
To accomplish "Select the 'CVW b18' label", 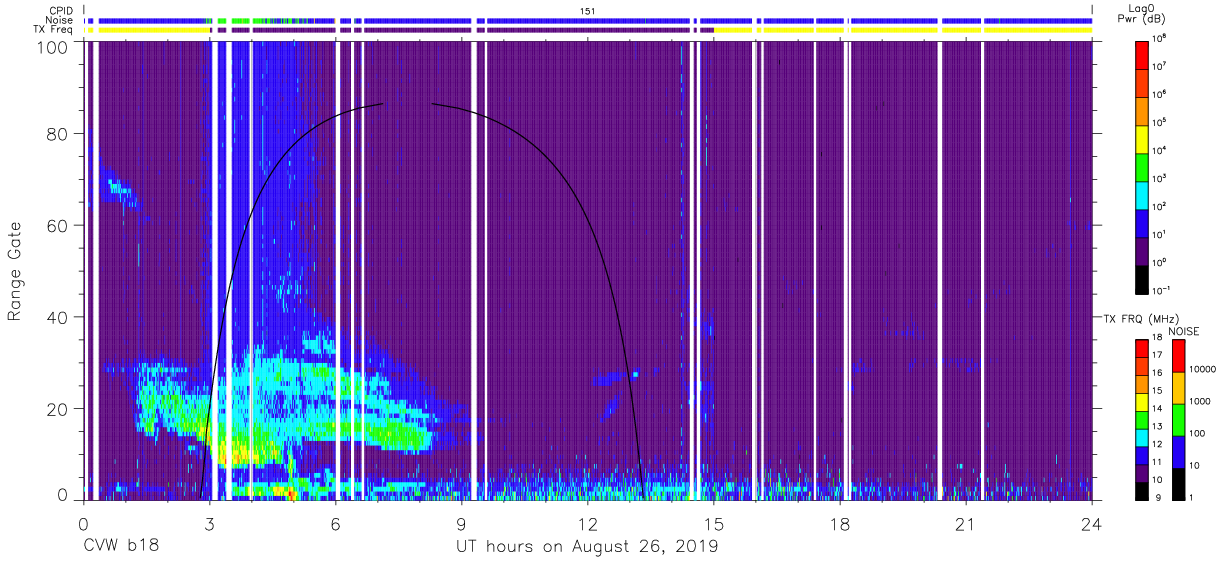I will pyautogui.click(x=120, y=547).
